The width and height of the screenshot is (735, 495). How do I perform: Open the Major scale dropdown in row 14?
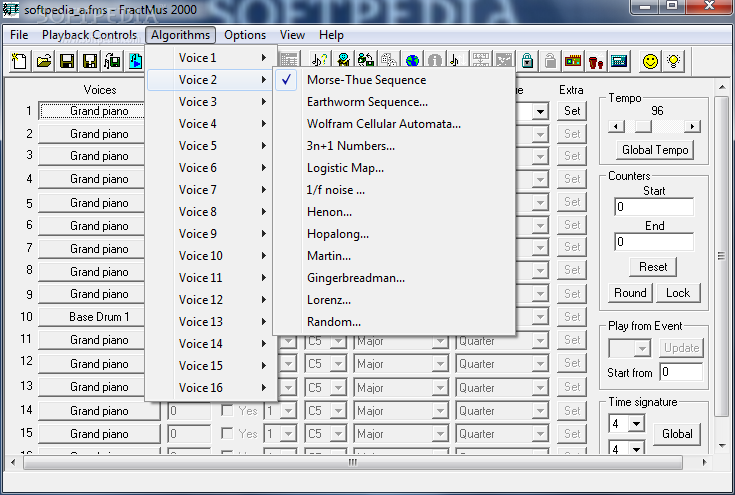pos(440,411)
